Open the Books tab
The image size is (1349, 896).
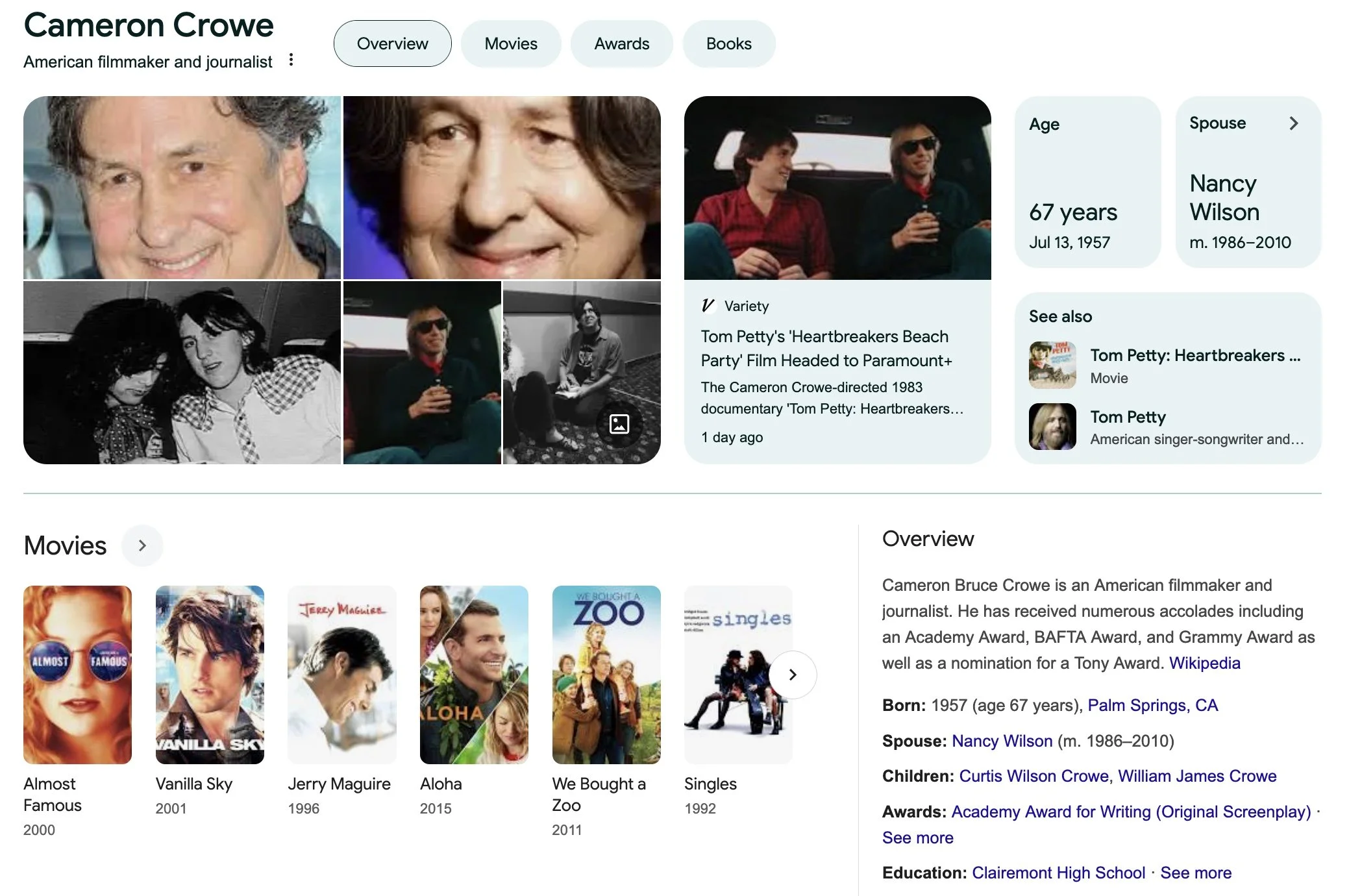click(x=728, y=44)
